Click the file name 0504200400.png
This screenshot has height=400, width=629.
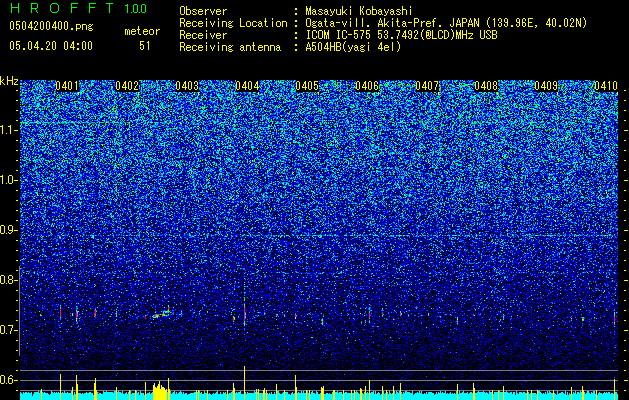click(x=51, y=27)
